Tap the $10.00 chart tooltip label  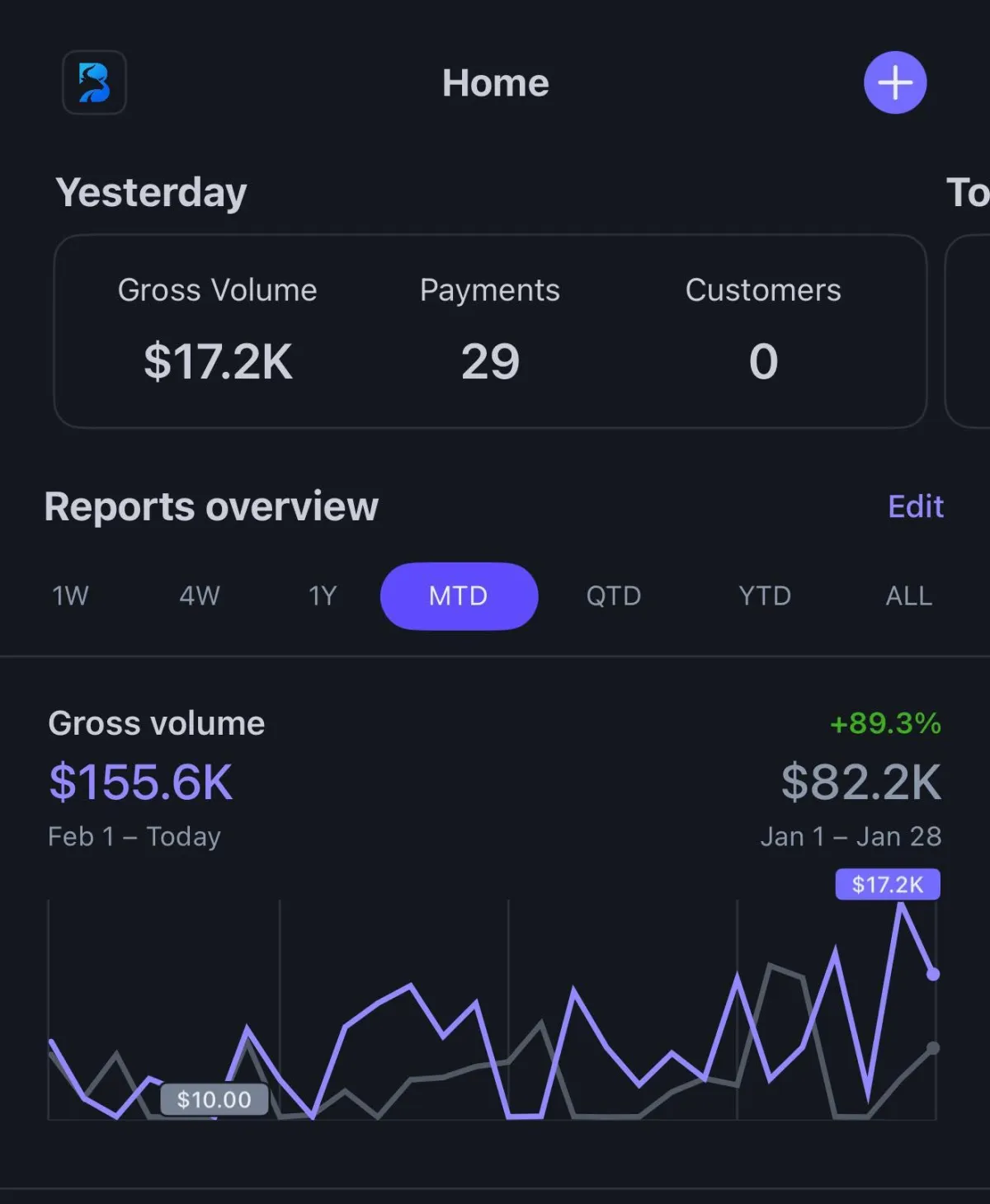point(214,1099)
